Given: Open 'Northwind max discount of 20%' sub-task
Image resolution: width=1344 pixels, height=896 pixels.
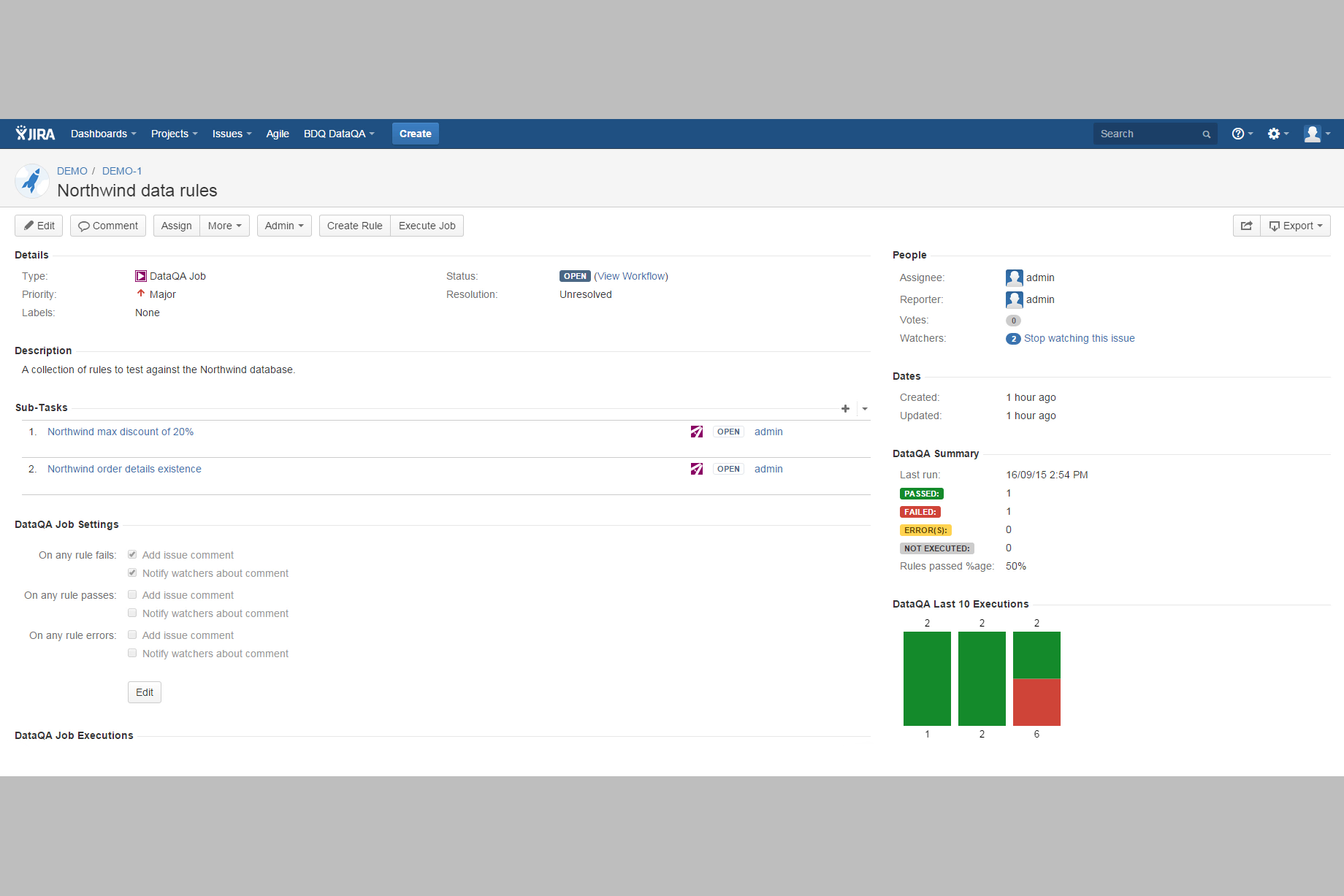Looking at the screenshot, I should click(x=121, y=432).
